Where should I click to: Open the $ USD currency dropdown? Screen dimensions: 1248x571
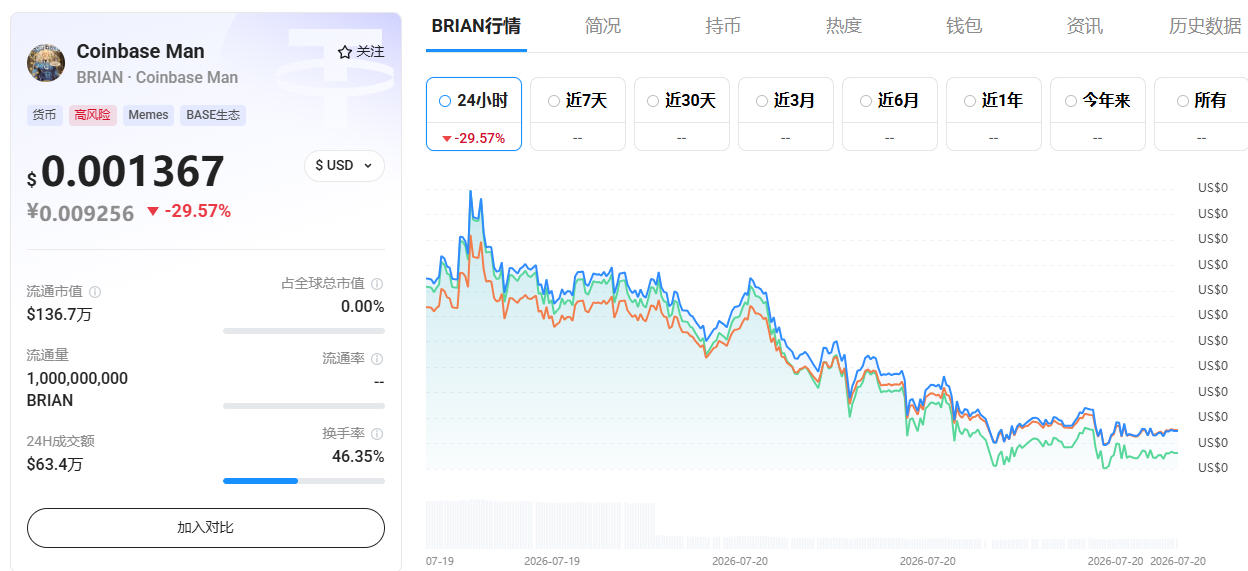(x=344, y=165)
